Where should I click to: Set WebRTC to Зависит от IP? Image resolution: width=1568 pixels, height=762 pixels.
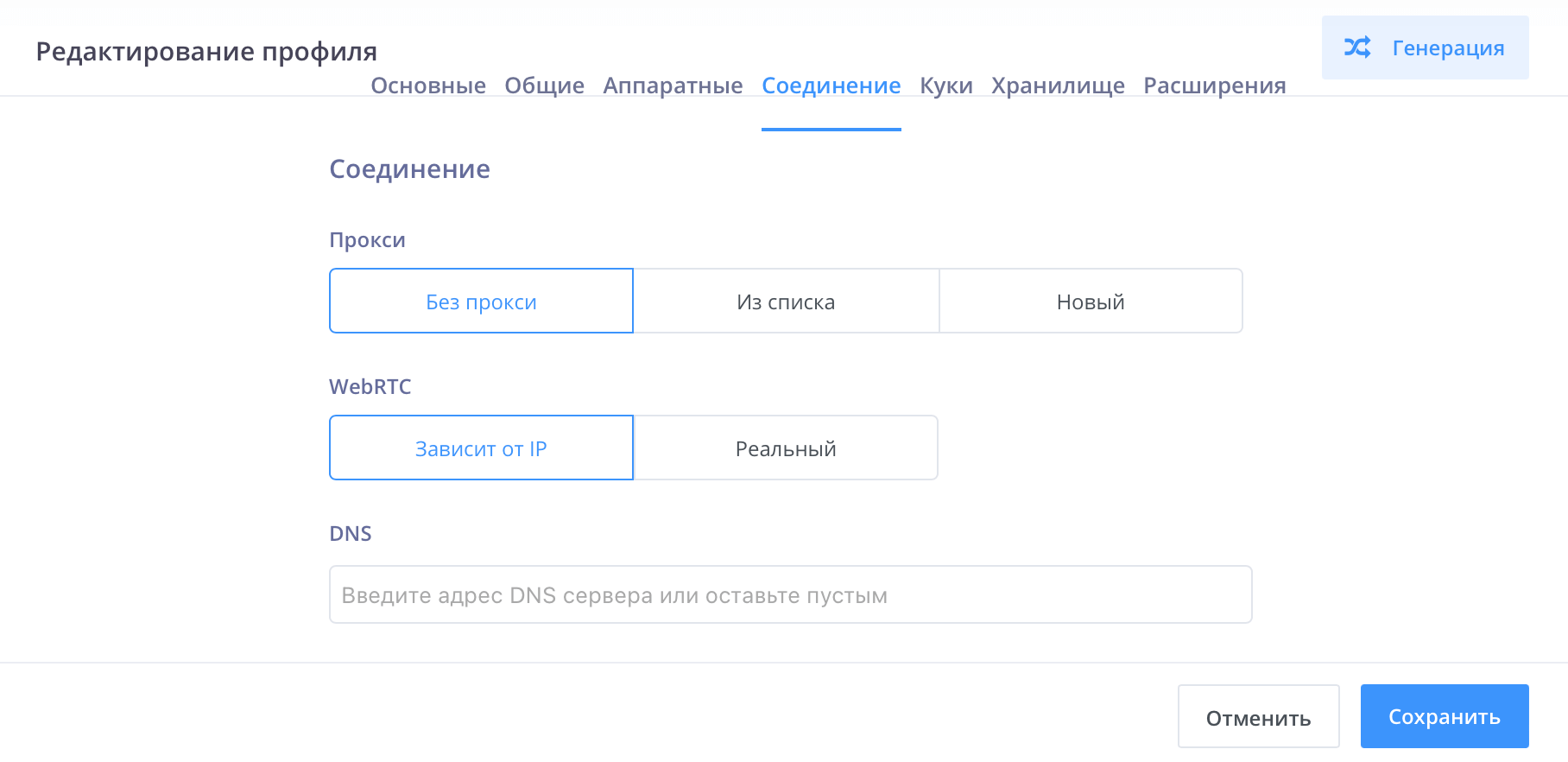click(x=481, y=448)
